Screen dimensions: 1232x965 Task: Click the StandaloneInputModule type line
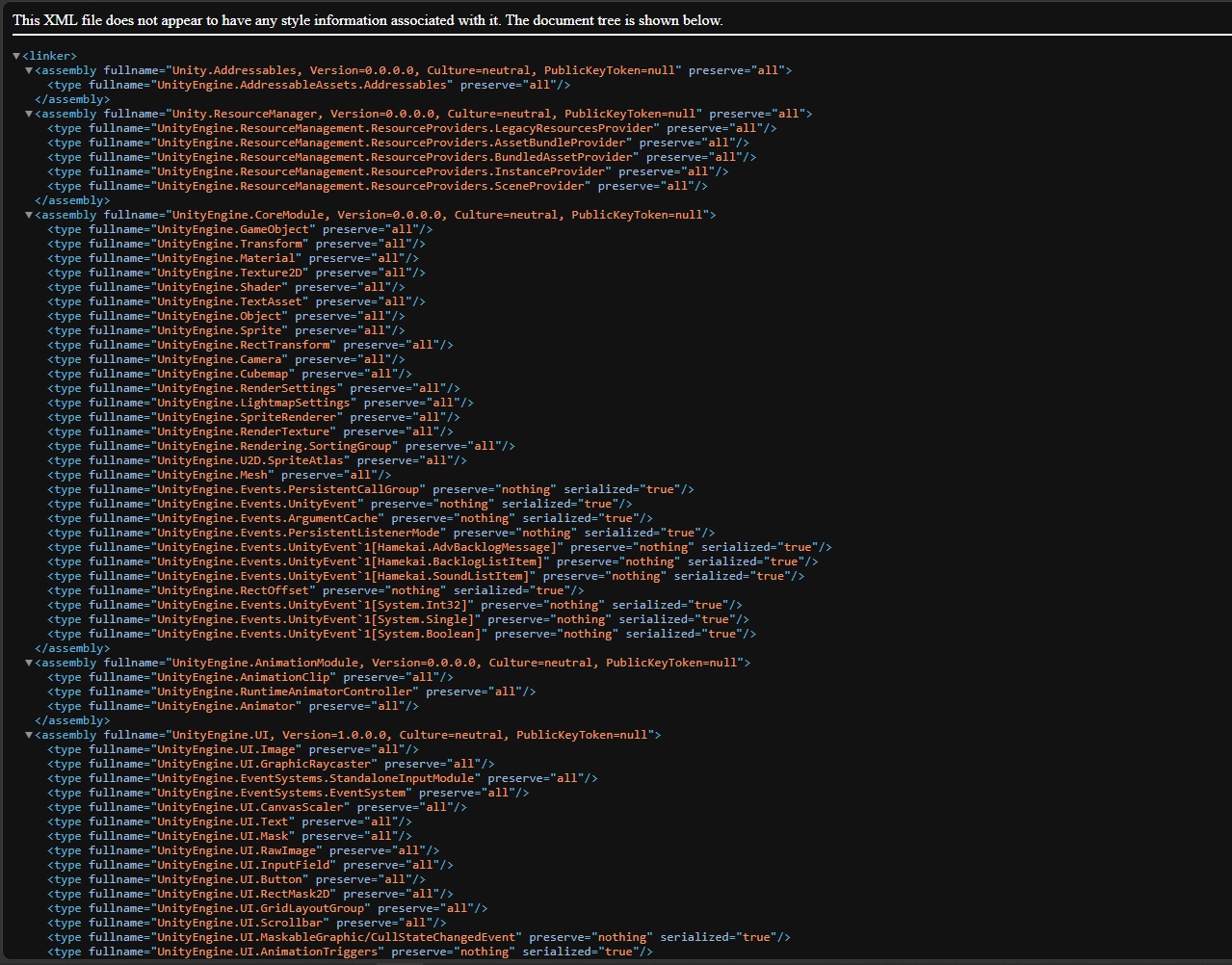(x=324, y=778)
